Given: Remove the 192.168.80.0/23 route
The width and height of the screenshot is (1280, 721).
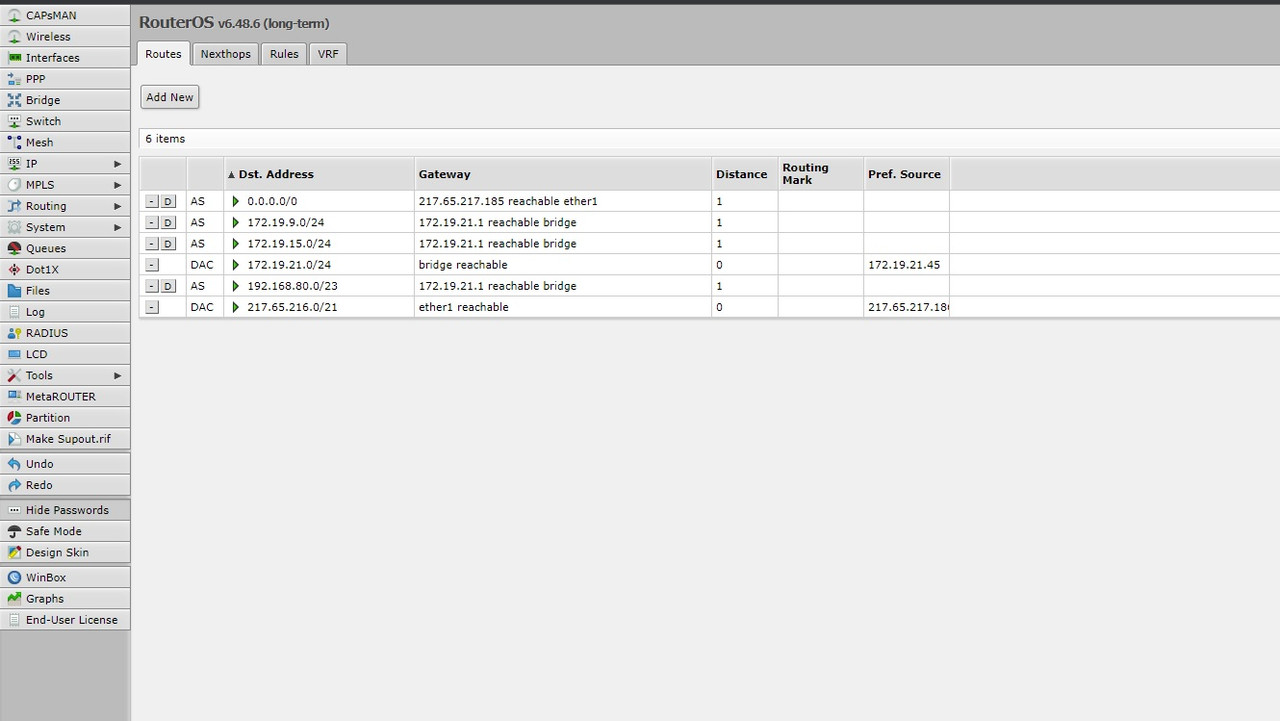Looking at the screenshot, I should point(151,286).
